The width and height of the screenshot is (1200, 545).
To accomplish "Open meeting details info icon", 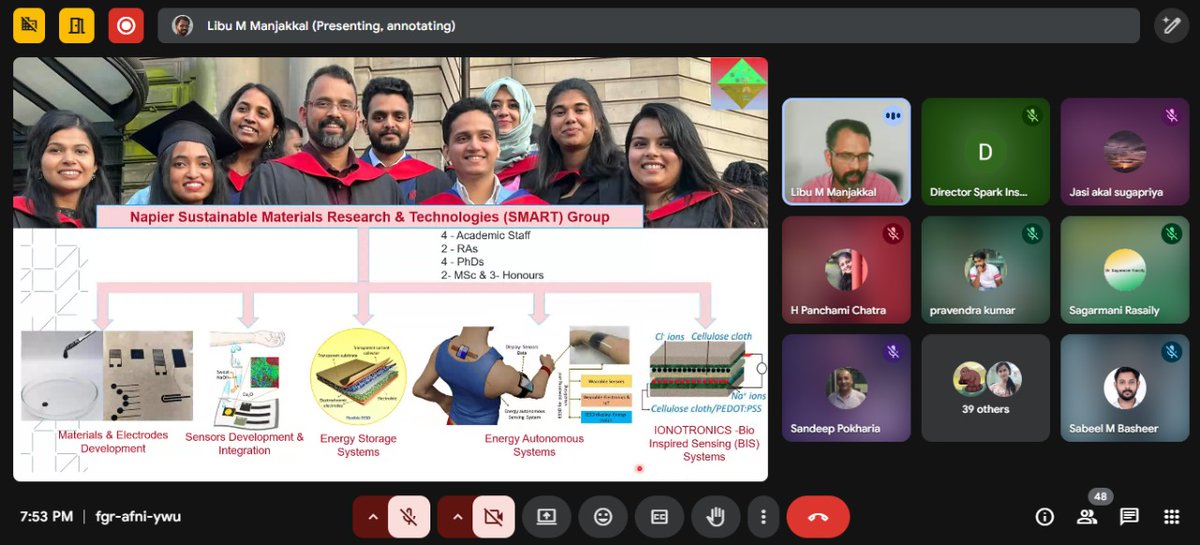I will point(1044,517).
